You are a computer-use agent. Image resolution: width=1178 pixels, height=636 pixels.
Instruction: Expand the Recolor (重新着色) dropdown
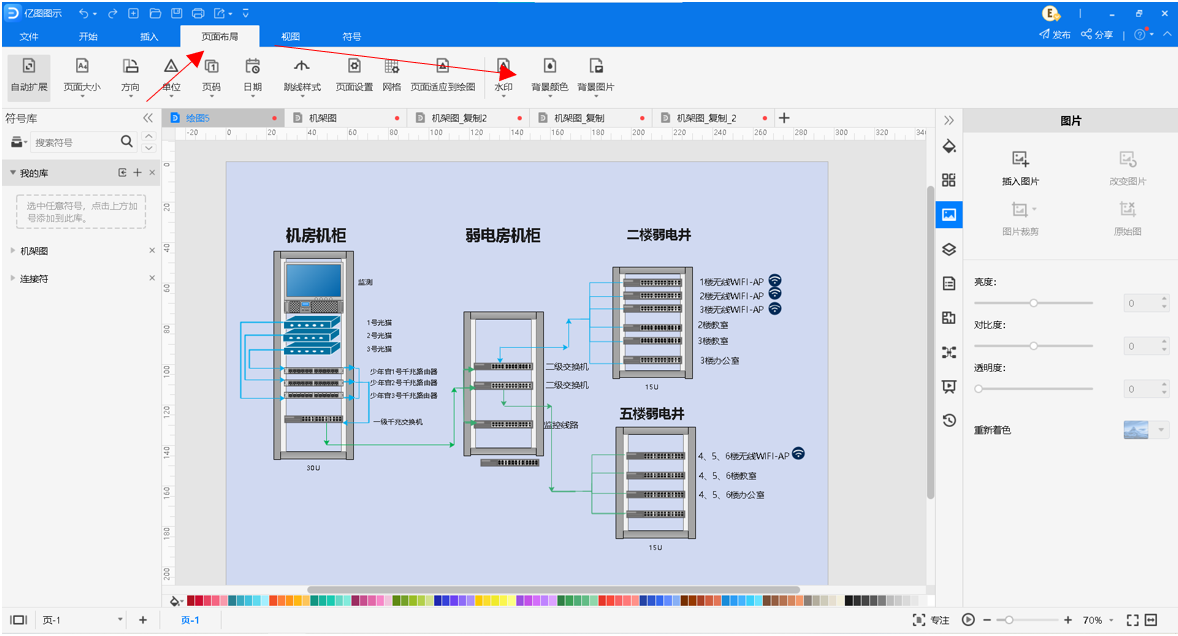click(1162, 430)
